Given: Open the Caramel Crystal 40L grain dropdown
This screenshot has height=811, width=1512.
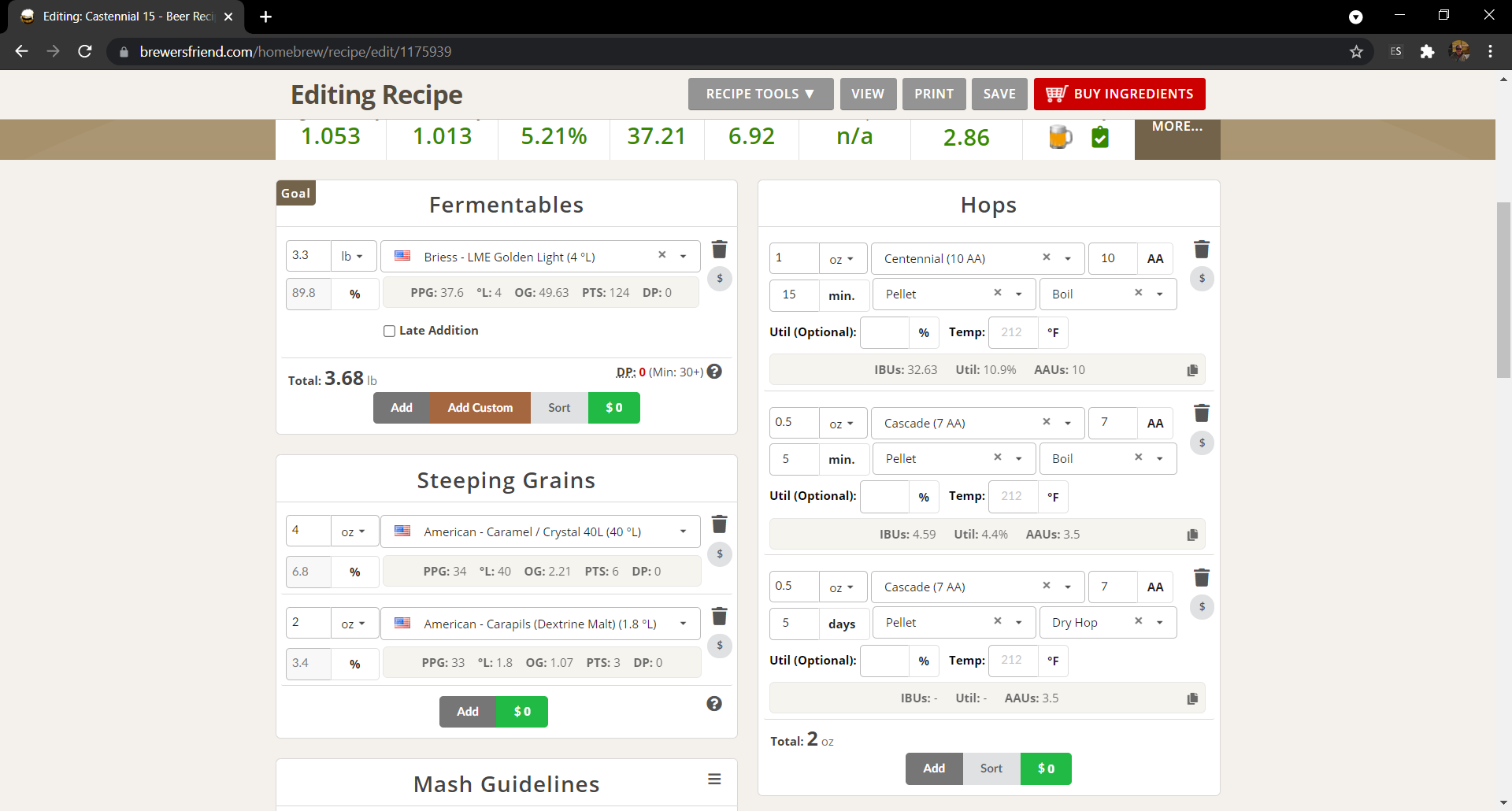Looking at the screenshot, I should (x=683, y=531).
